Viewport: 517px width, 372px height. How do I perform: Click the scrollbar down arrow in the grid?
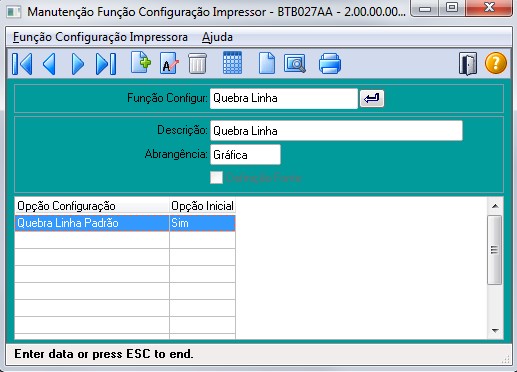(495, 331)
